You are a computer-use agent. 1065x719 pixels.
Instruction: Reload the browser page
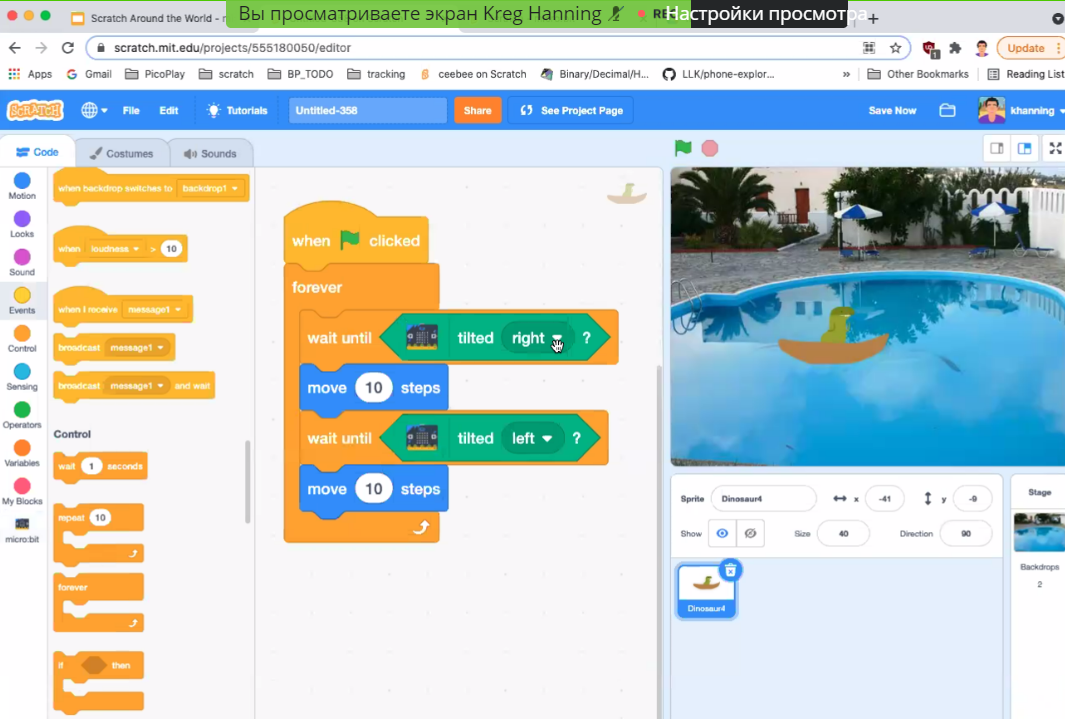(x=67, y=48)
